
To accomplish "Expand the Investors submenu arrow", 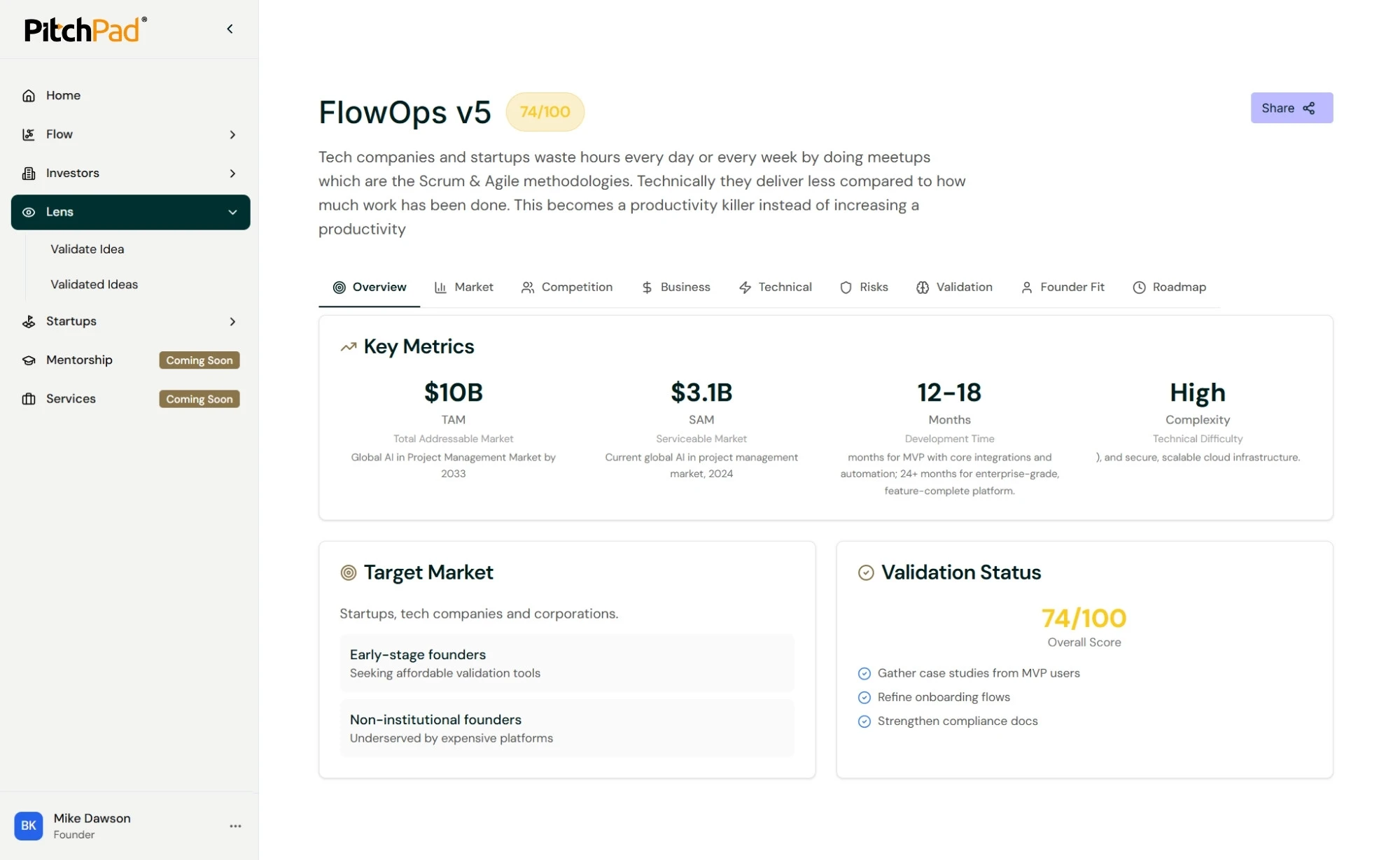I will pyautogui.click(x=232, y=174).
